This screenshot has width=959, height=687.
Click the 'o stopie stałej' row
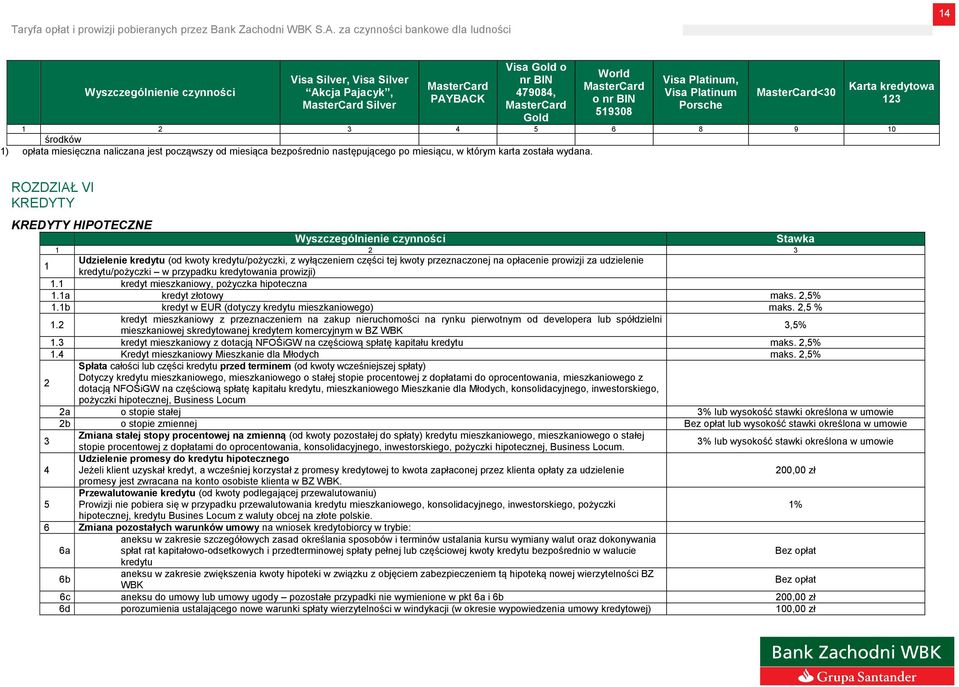(x=150, y=412)
